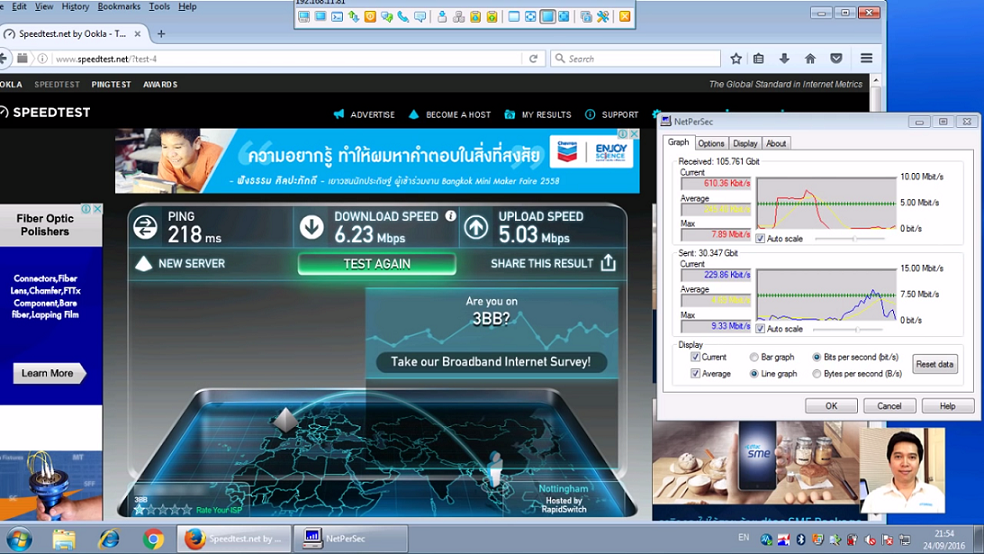The height and width of the screenshot is (554, 984).
Task: Open the Firefox downloads arrow
Action: tap(785, 59)
